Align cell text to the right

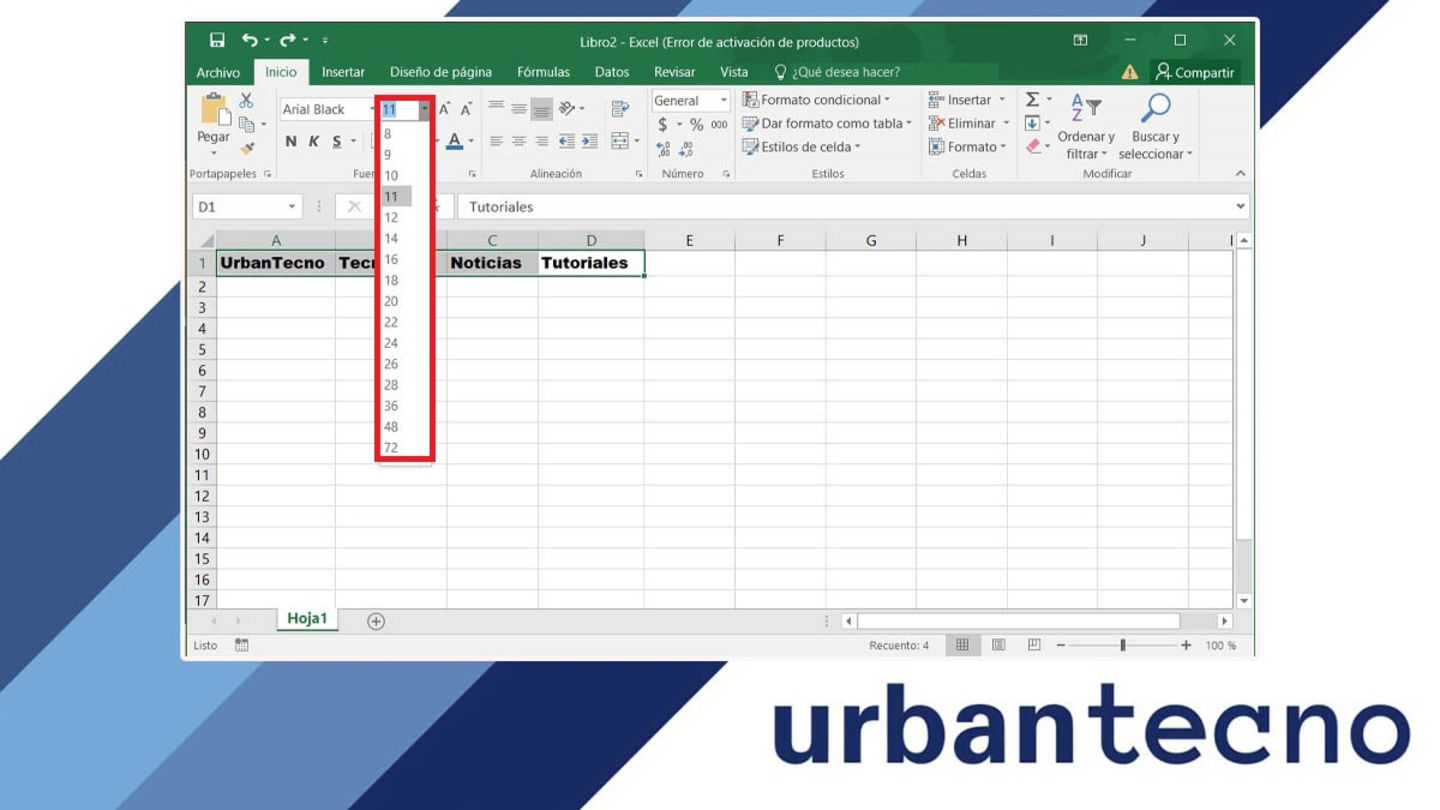pos(541,141)
